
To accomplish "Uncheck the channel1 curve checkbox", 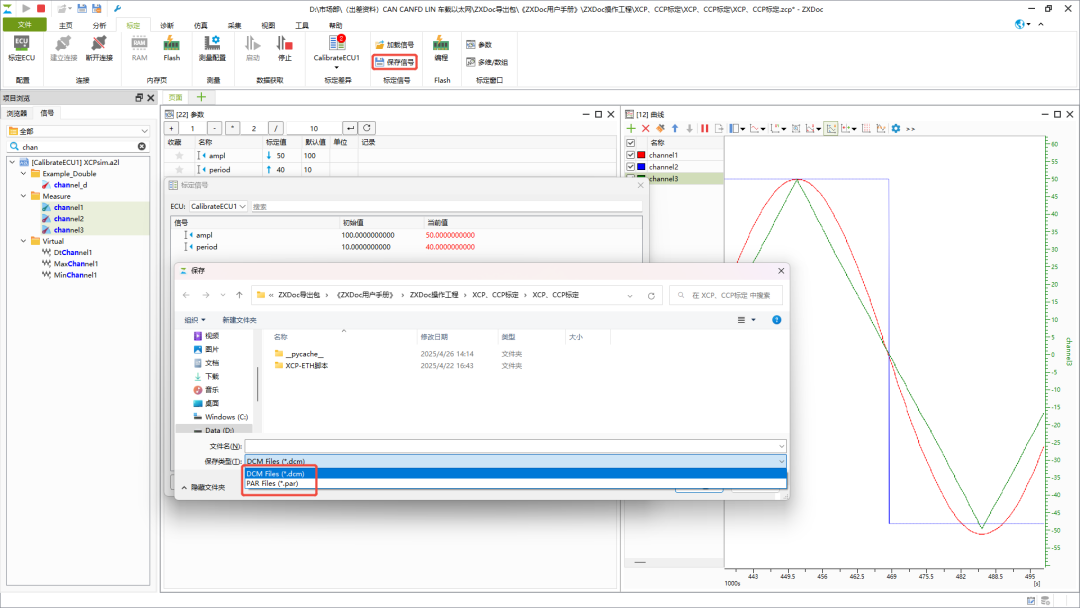I will [x=630, y=155].
